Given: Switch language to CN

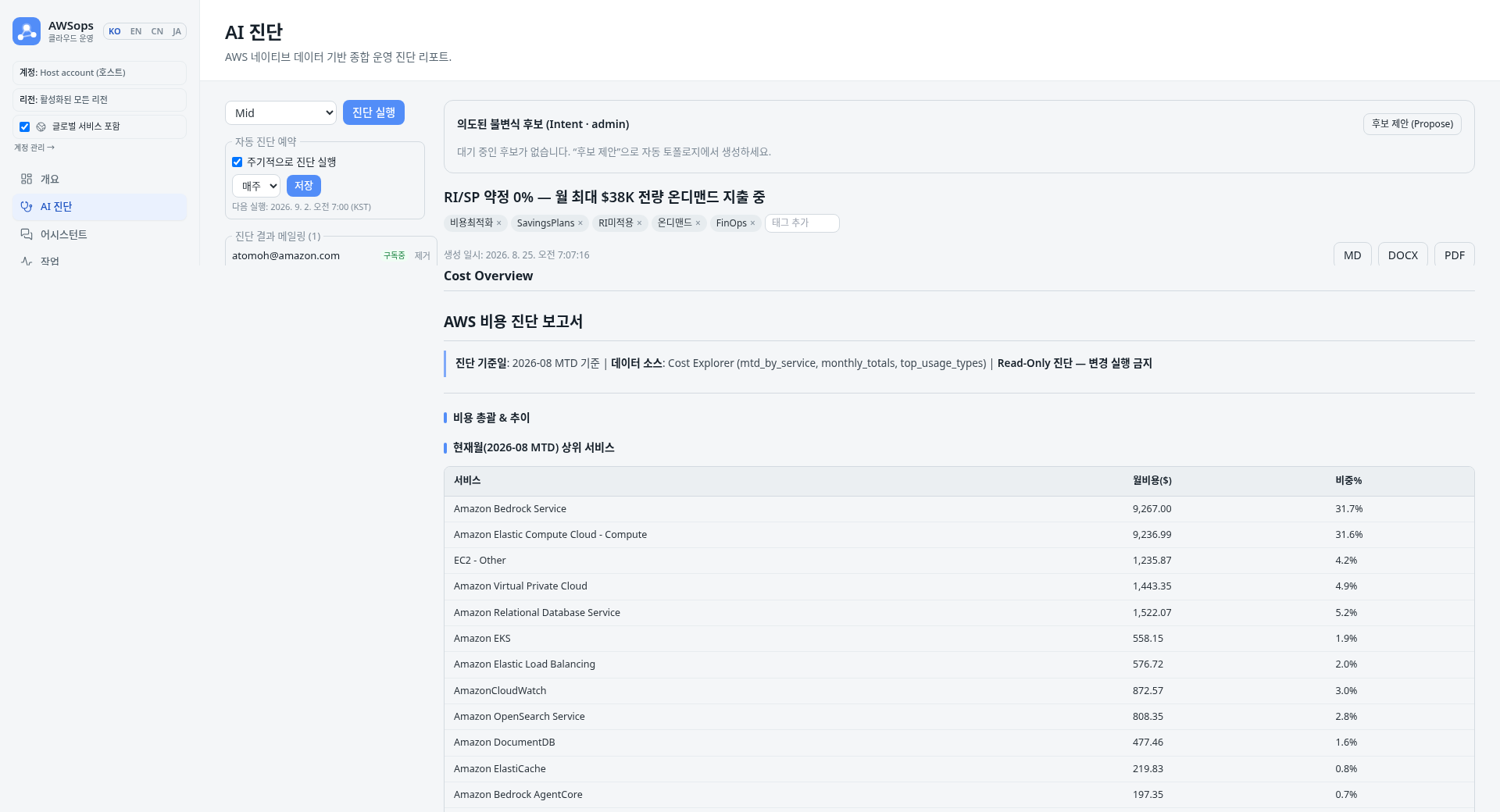Looking at the screenshot, I should (157, 31).
